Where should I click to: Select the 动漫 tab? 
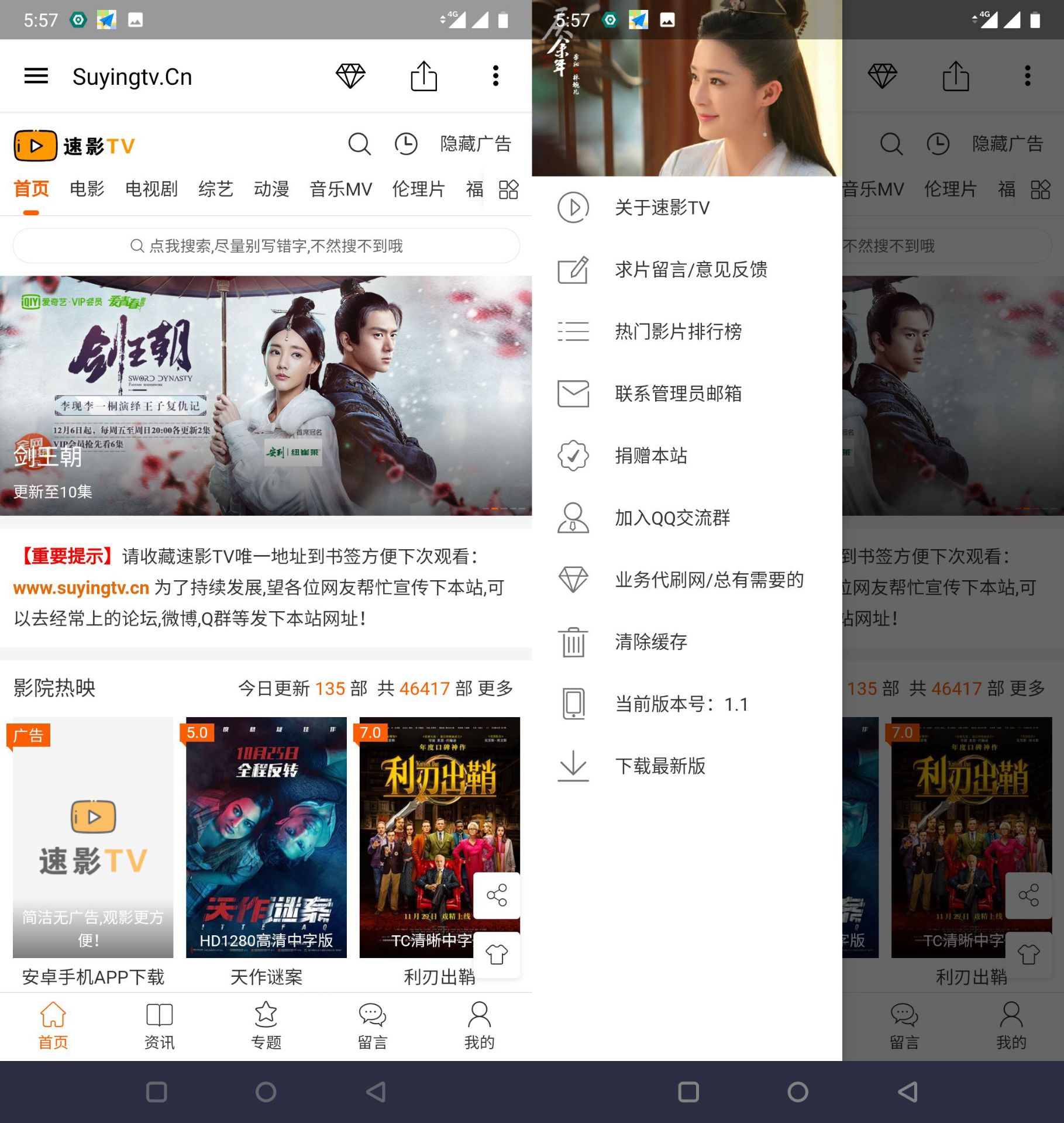[x=271, y=189]
